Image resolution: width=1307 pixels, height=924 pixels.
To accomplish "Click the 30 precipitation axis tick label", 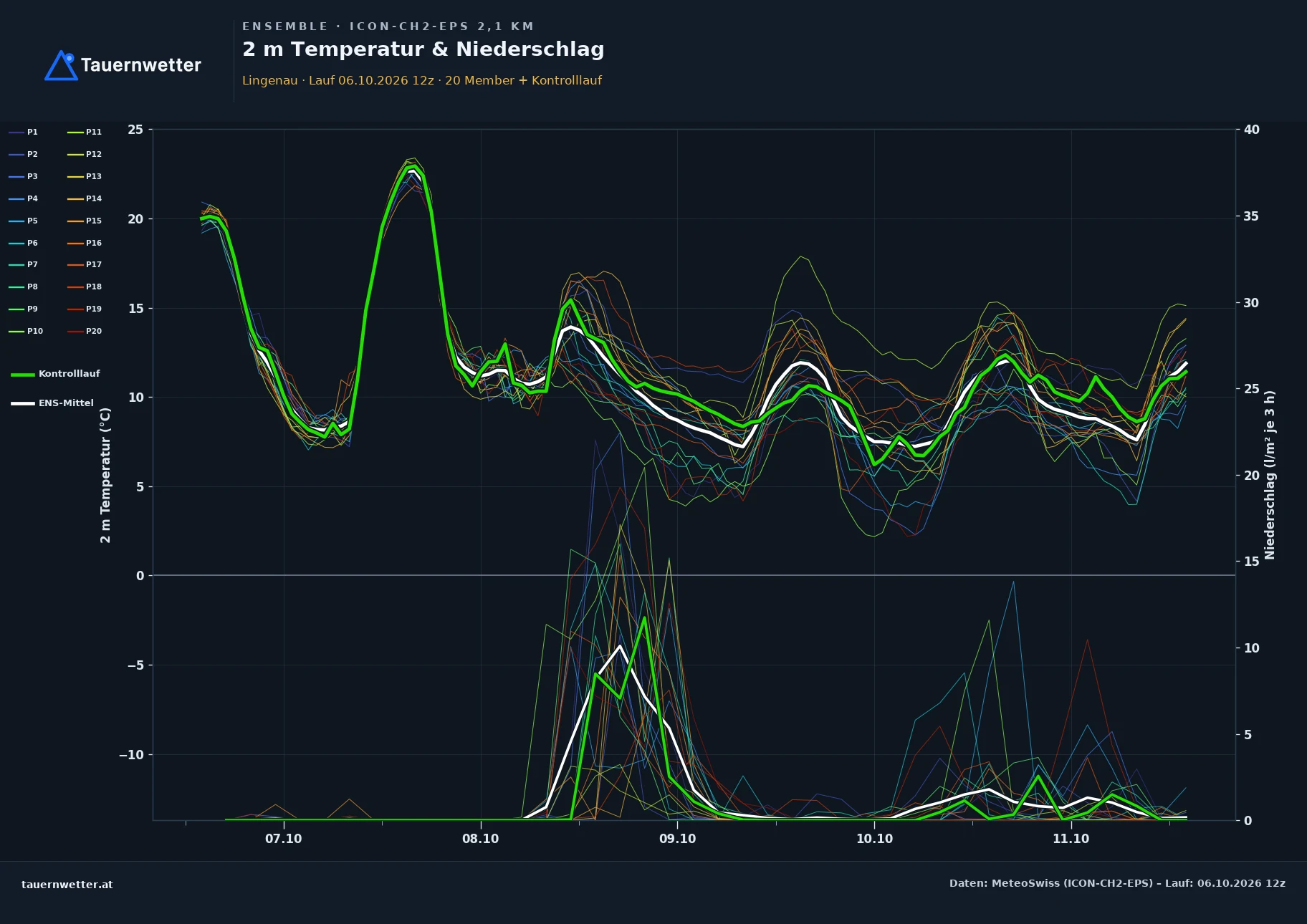I will pyautogui.click(x=1252, y=303).
